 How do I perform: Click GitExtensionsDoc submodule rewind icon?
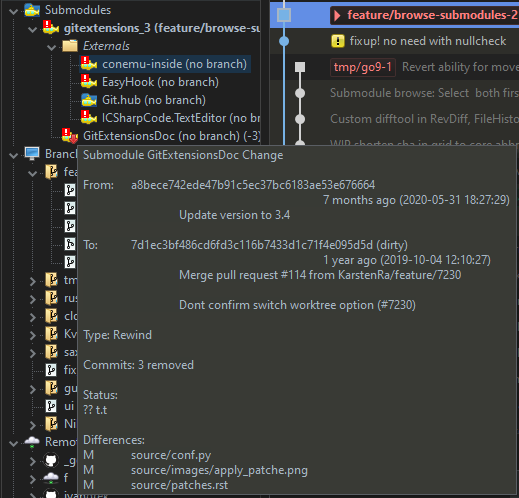point(70,135)
